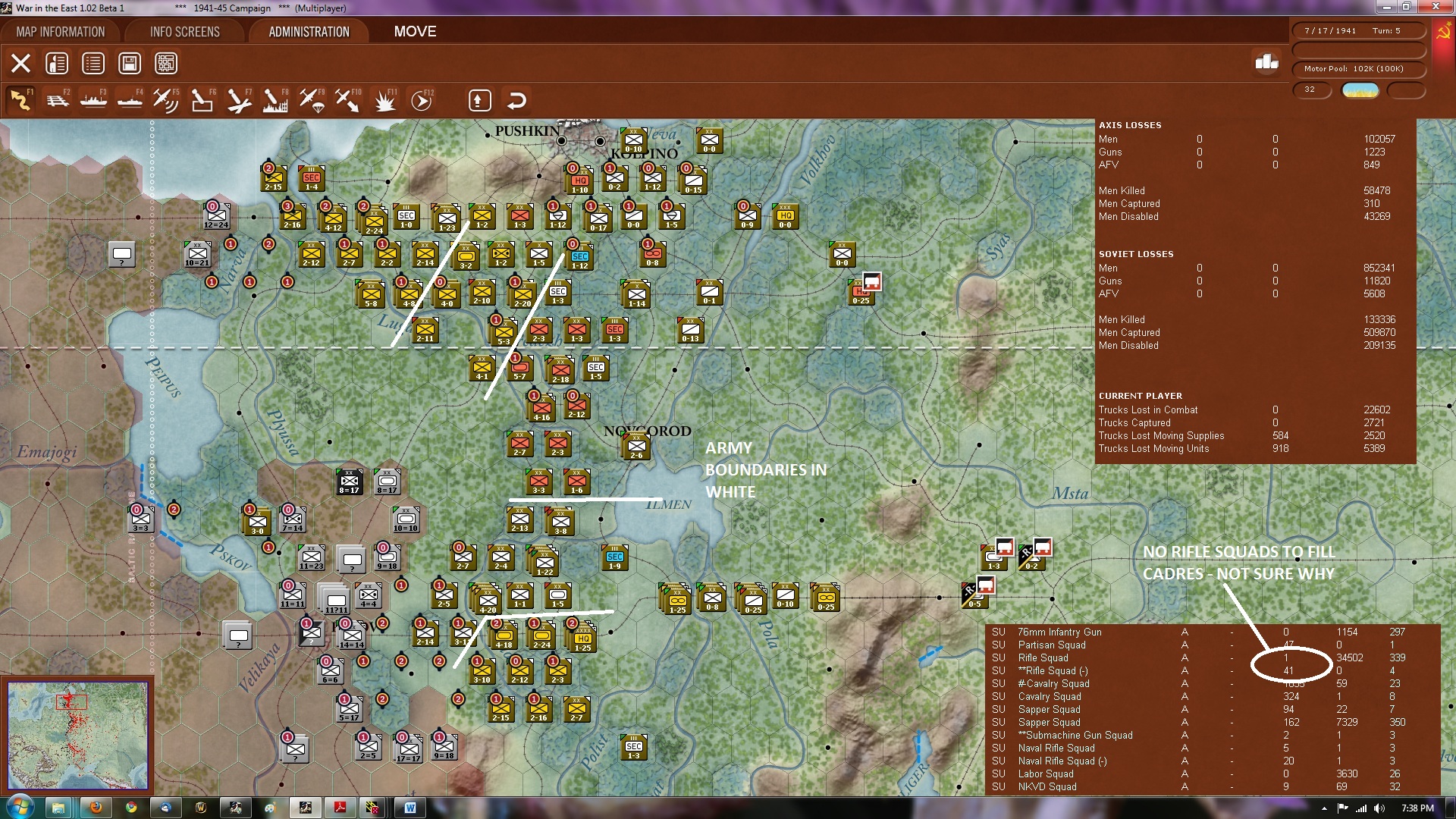The width and height of the screenshot is (1456, 819).
Task: Select the HQ 1-25 unit counter
Action: 582,639
